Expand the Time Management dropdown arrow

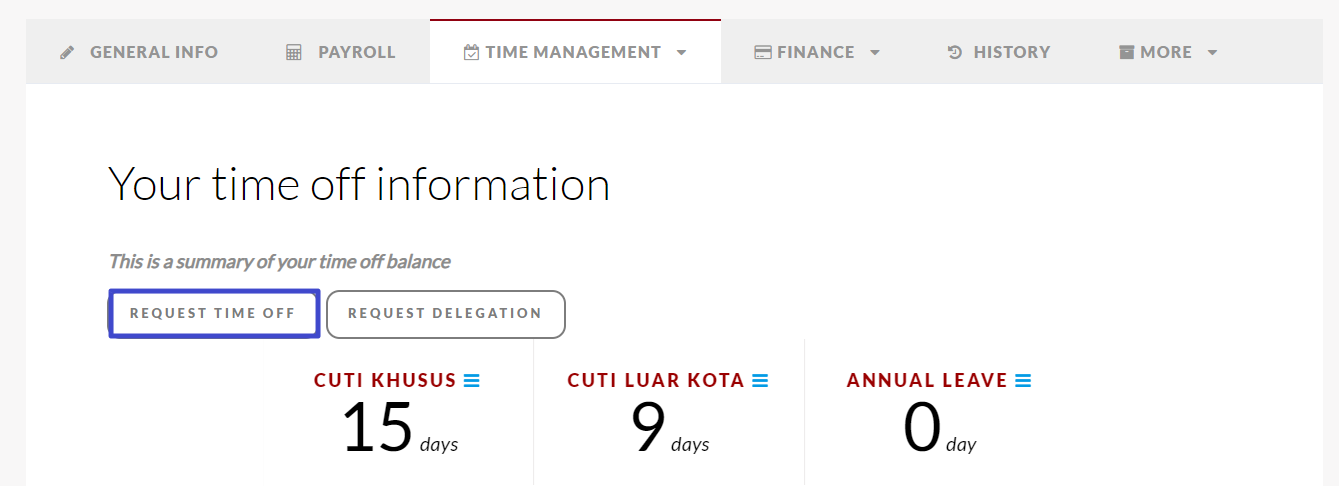click(682, 52)
